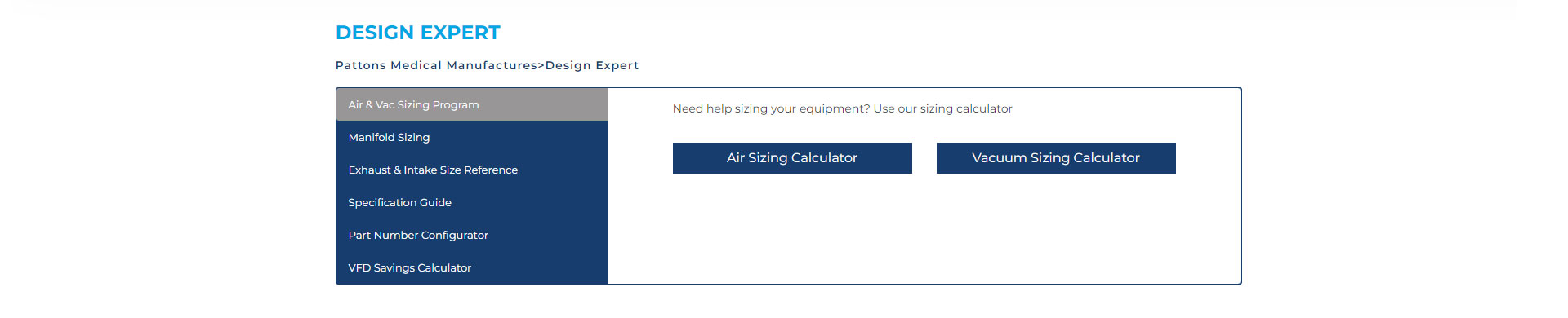Click the DESIGN EXPERT page heading

click(418, 33)
